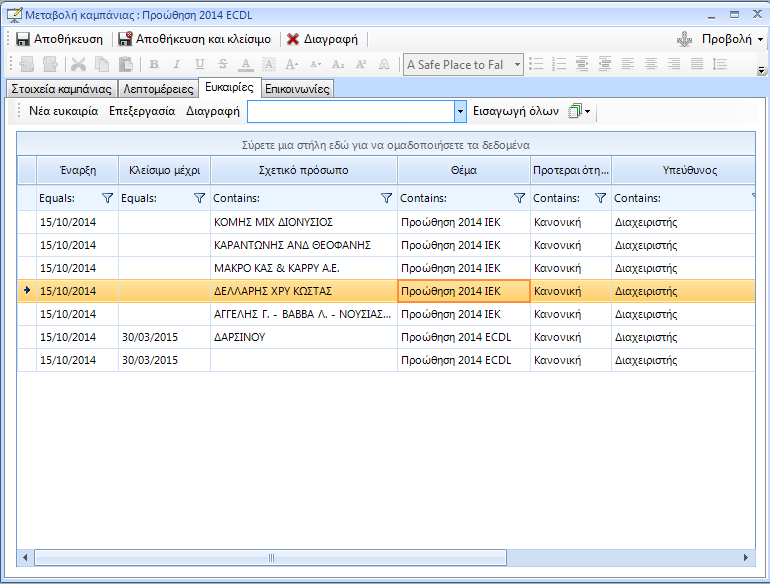Expand the combo box next to Εισαγωγή όλων
770x584 pixels.
tap(460, 112)
